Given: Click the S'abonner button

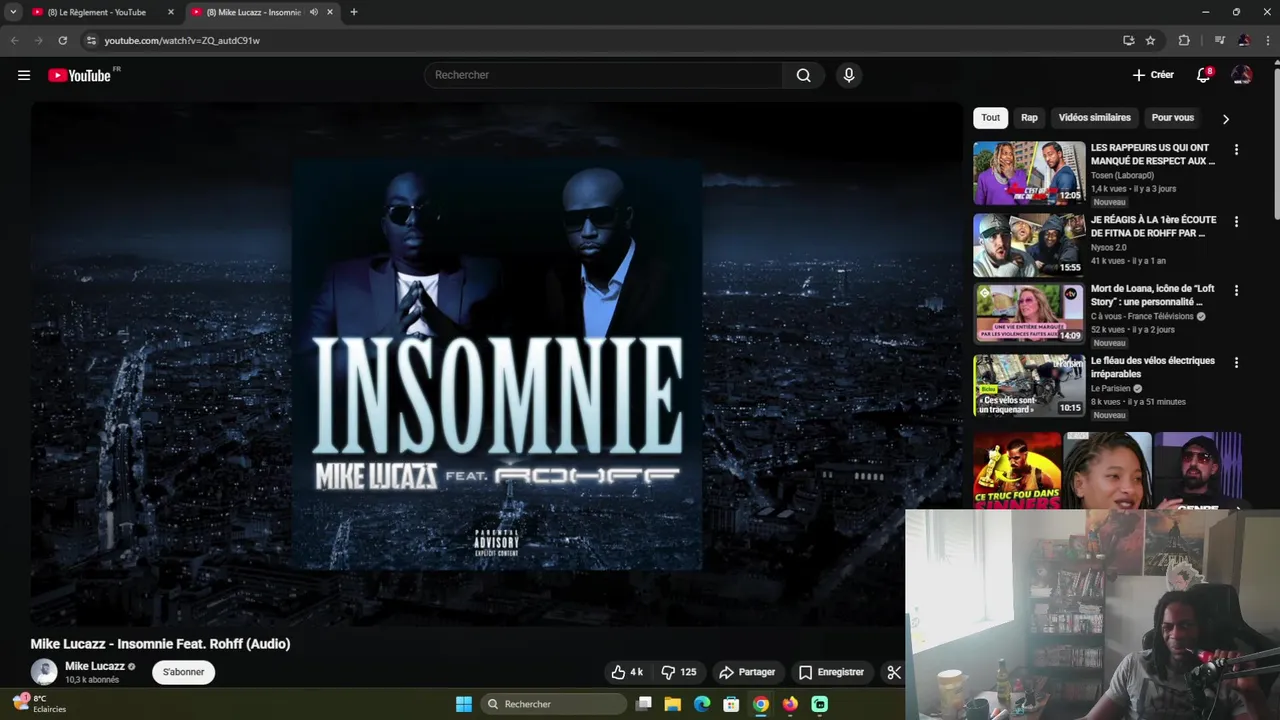Looking at the screenshot, I should [183, 672].
